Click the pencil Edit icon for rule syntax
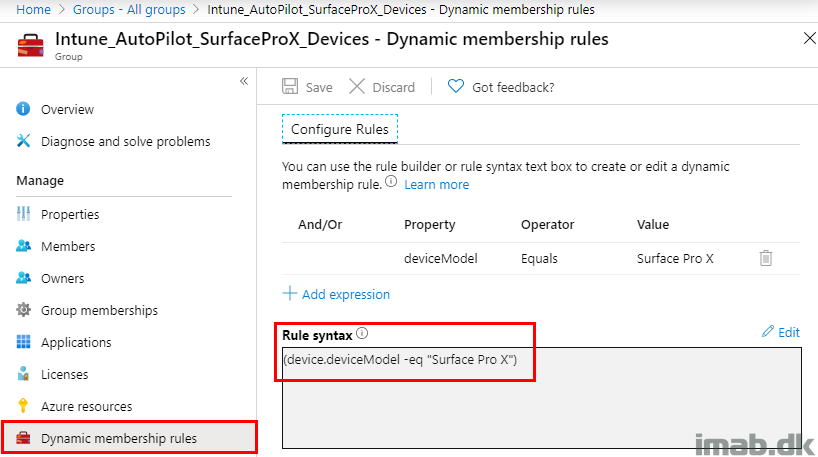This screenshot has height=457, width=818. [x=767, y=331]
